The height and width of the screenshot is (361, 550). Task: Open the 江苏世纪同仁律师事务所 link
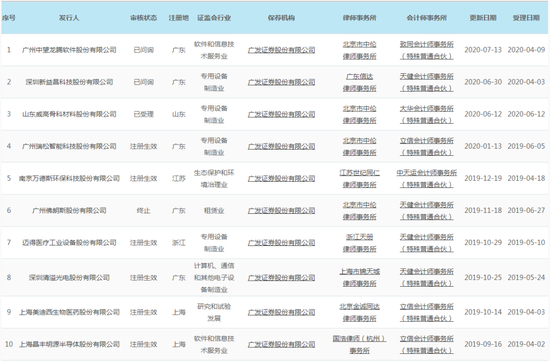pos(360,179)
